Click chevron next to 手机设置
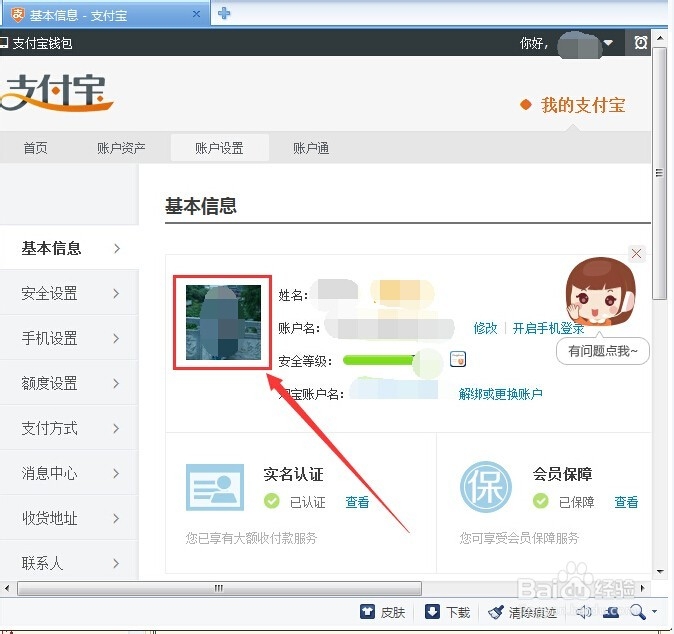Screen dimensions: 674x634 [116, 338]
